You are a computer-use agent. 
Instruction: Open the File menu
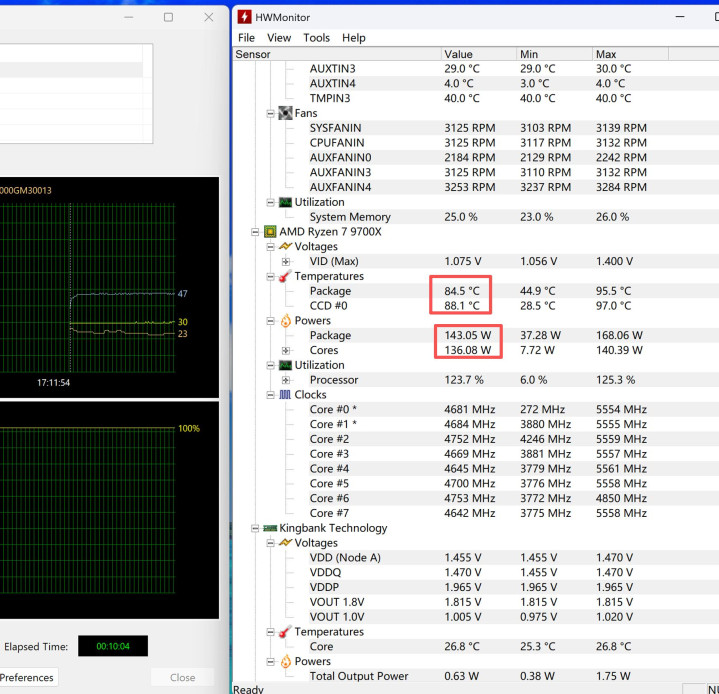pos(246,38)
